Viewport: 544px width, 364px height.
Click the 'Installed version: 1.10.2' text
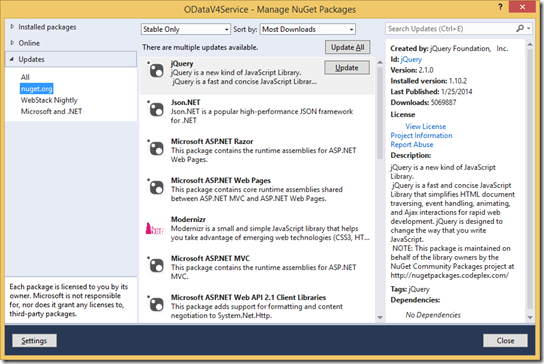(x=428, y=81)
